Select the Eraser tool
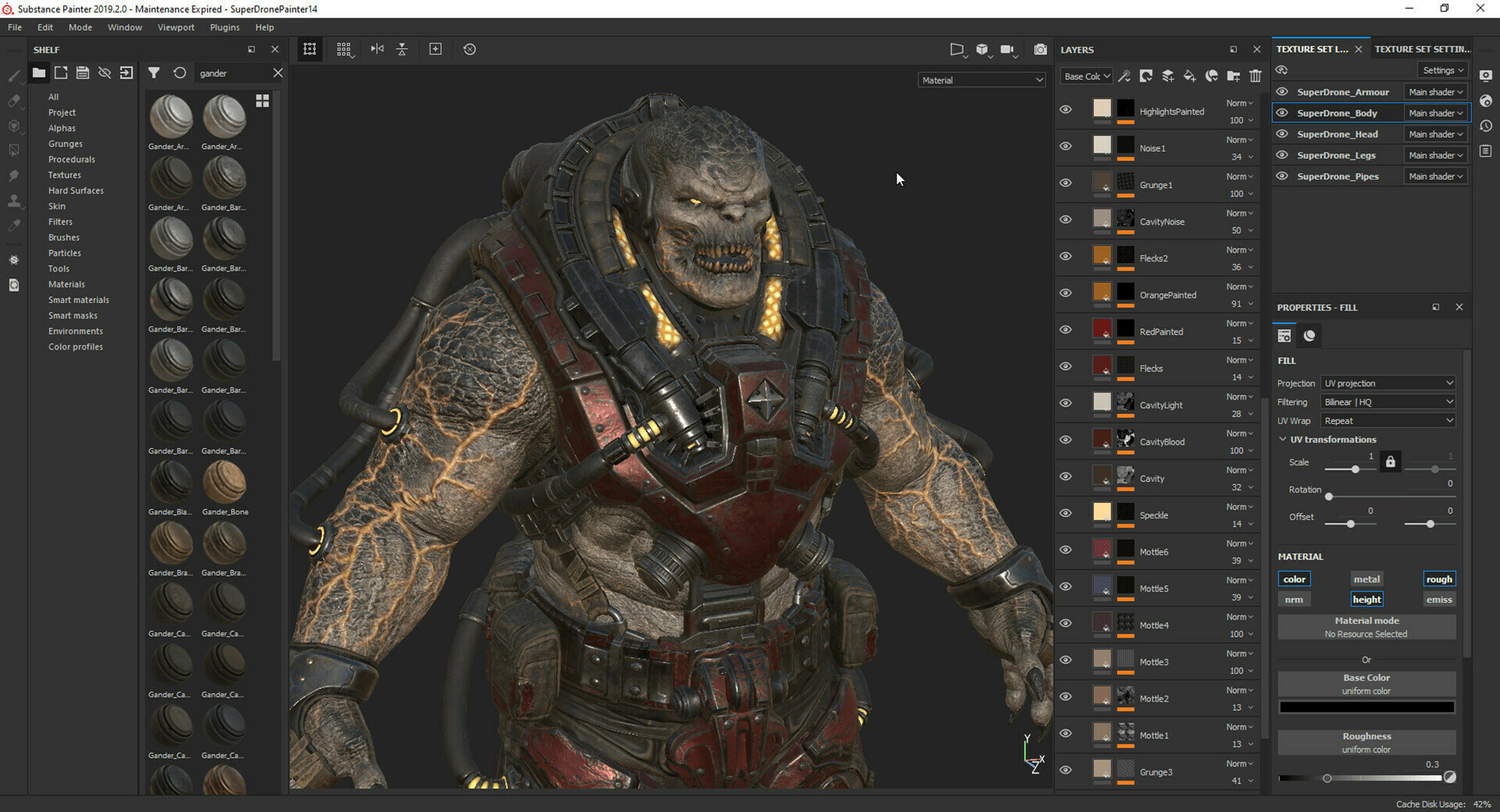 pos(14,100)
